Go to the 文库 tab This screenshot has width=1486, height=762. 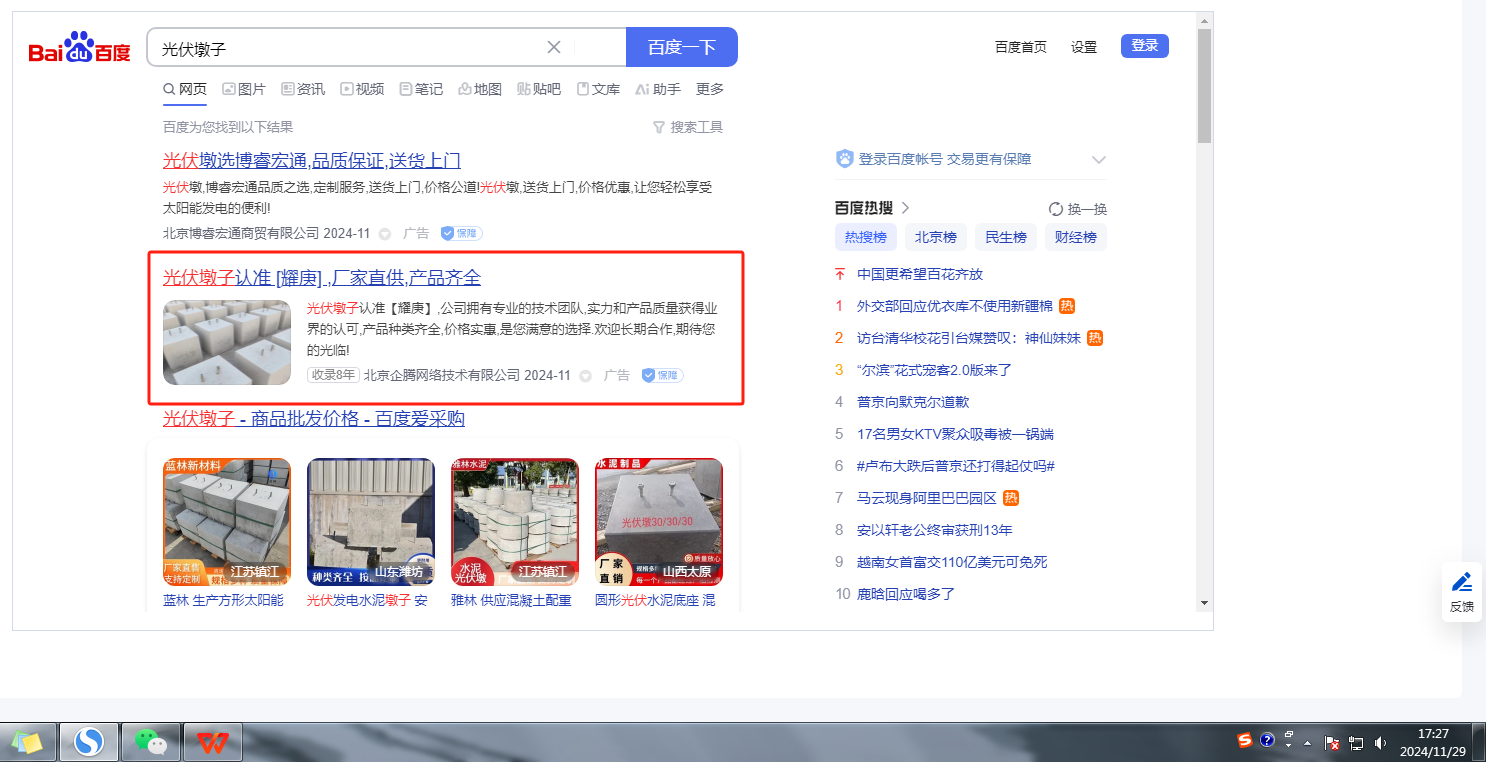598,89
